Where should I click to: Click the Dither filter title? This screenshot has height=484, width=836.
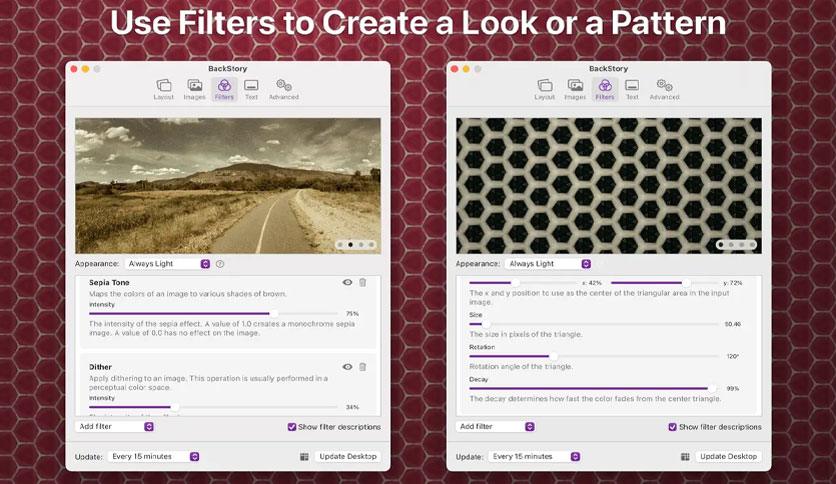pos(100,367)
